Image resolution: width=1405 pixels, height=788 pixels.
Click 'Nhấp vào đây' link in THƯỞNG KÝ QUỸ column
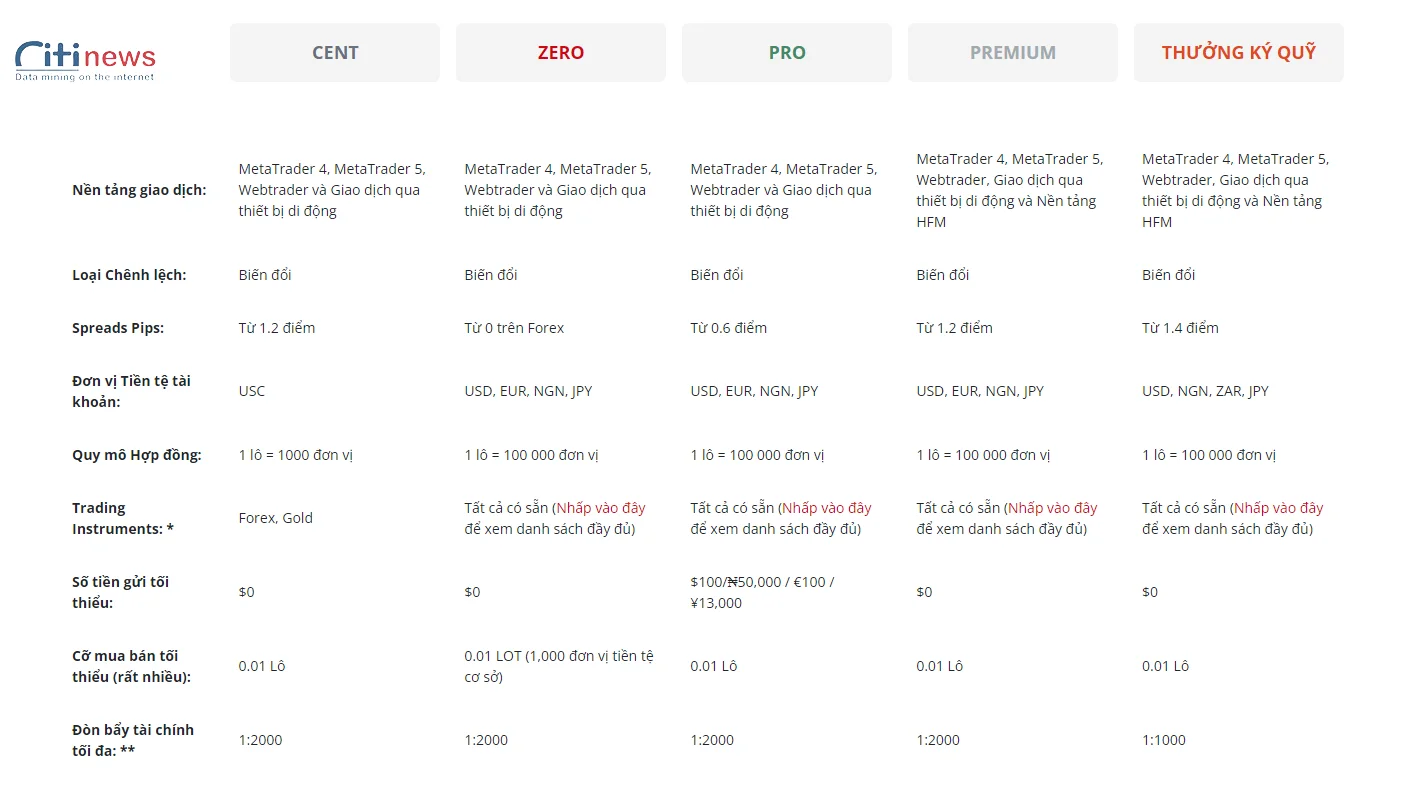(x=1279, y=508)
